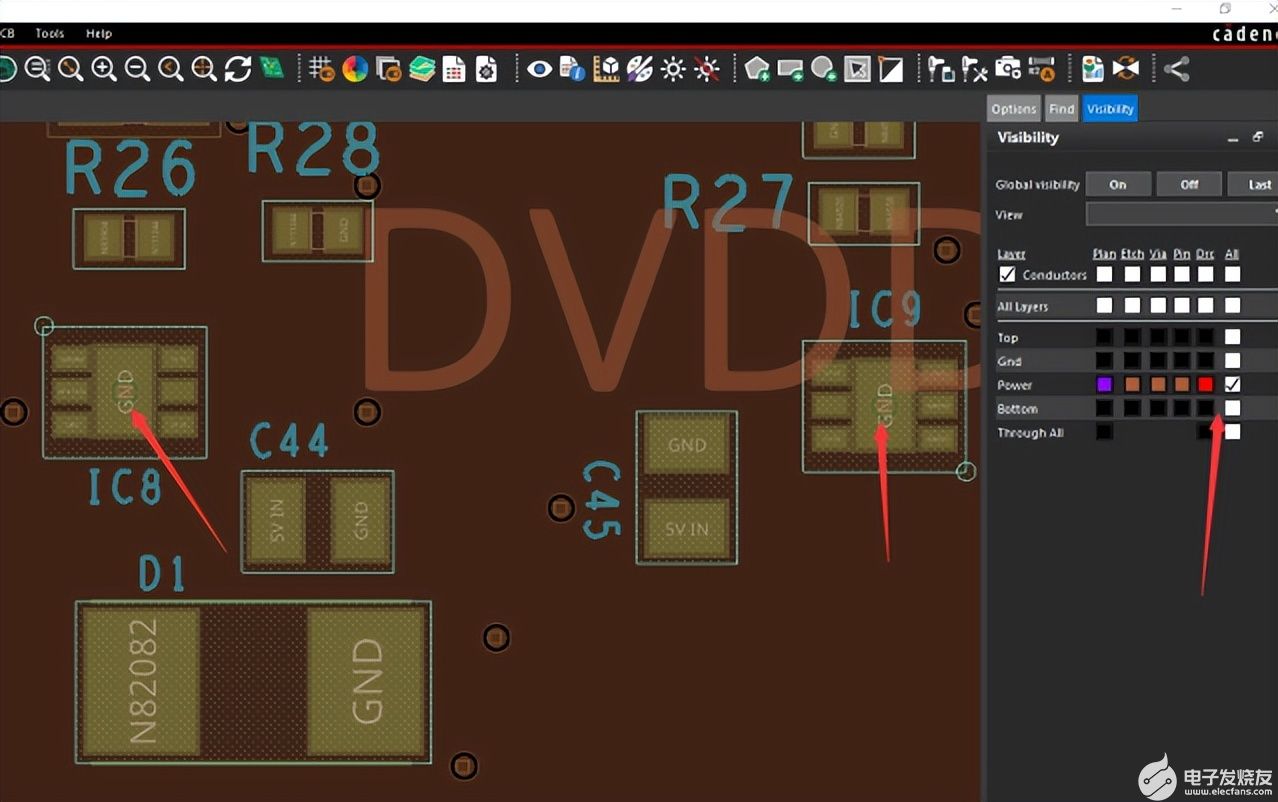
Task: Click the add polygon shape icon
Action: 757,68
